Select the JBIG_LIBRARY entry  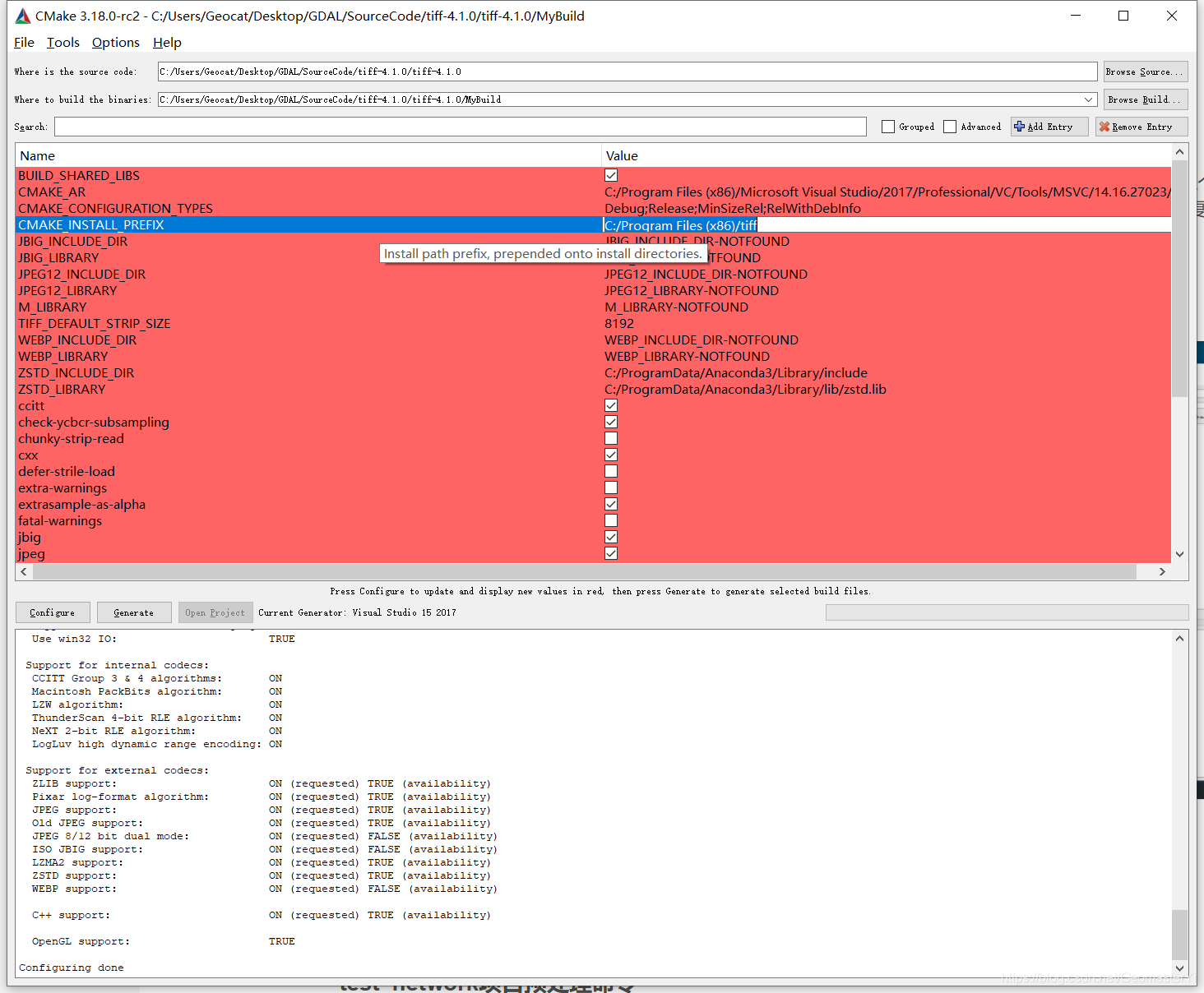tap(58, 258)
